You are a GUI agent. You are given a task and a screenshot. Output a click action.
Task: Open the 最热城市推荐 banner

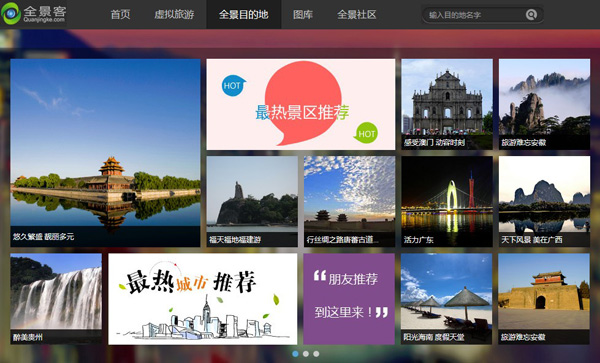[x=203, y=299]
